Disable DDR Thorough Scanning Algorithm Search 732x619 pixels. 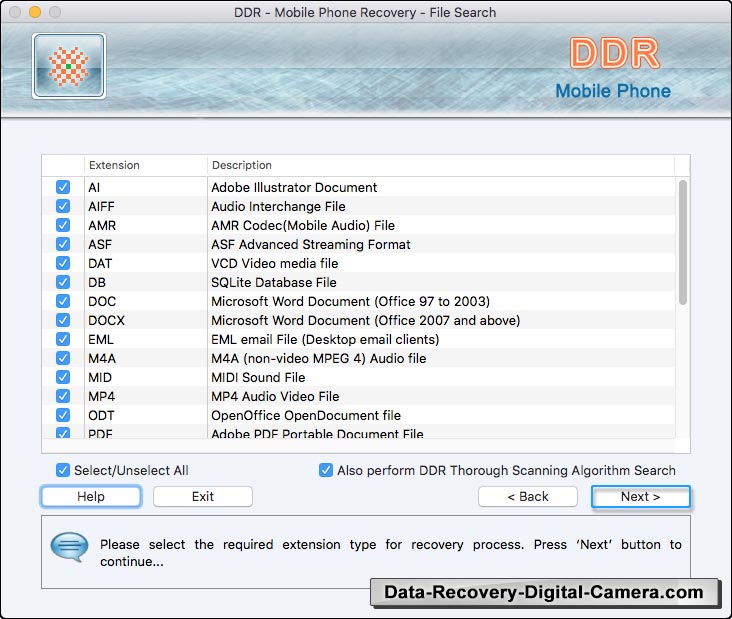click(326, 470)
